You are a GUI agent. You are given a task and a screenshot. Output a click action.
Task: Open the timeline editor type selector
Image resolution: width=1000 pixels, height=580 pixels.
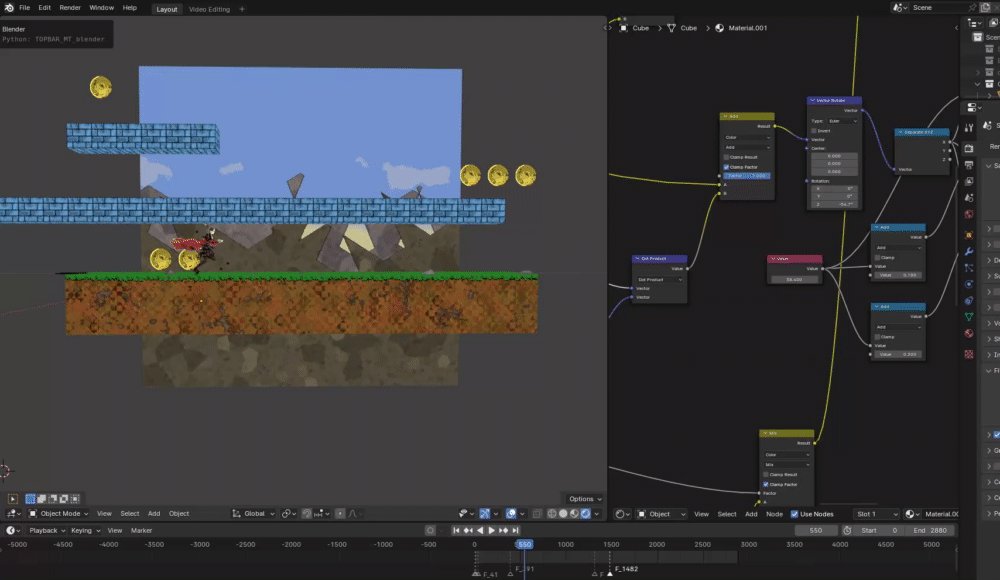pyautogui.click(x=13, y=530)
